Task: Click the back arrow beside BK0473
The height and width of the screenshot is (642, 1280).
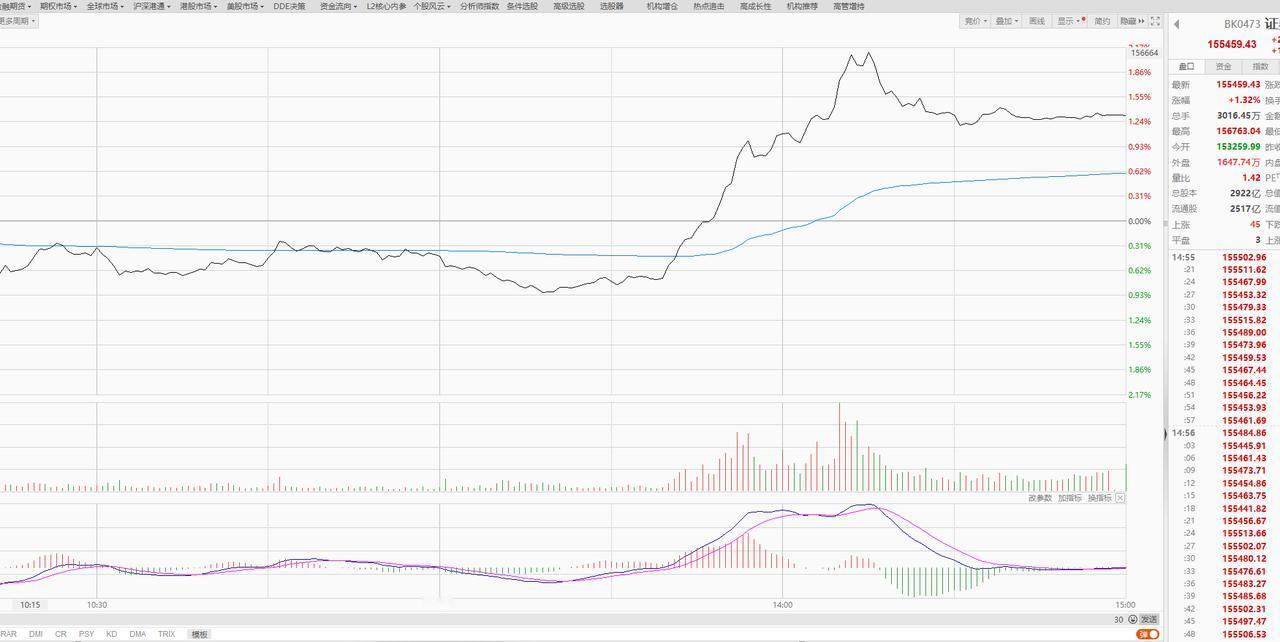Action: [x=1176, y=25]
